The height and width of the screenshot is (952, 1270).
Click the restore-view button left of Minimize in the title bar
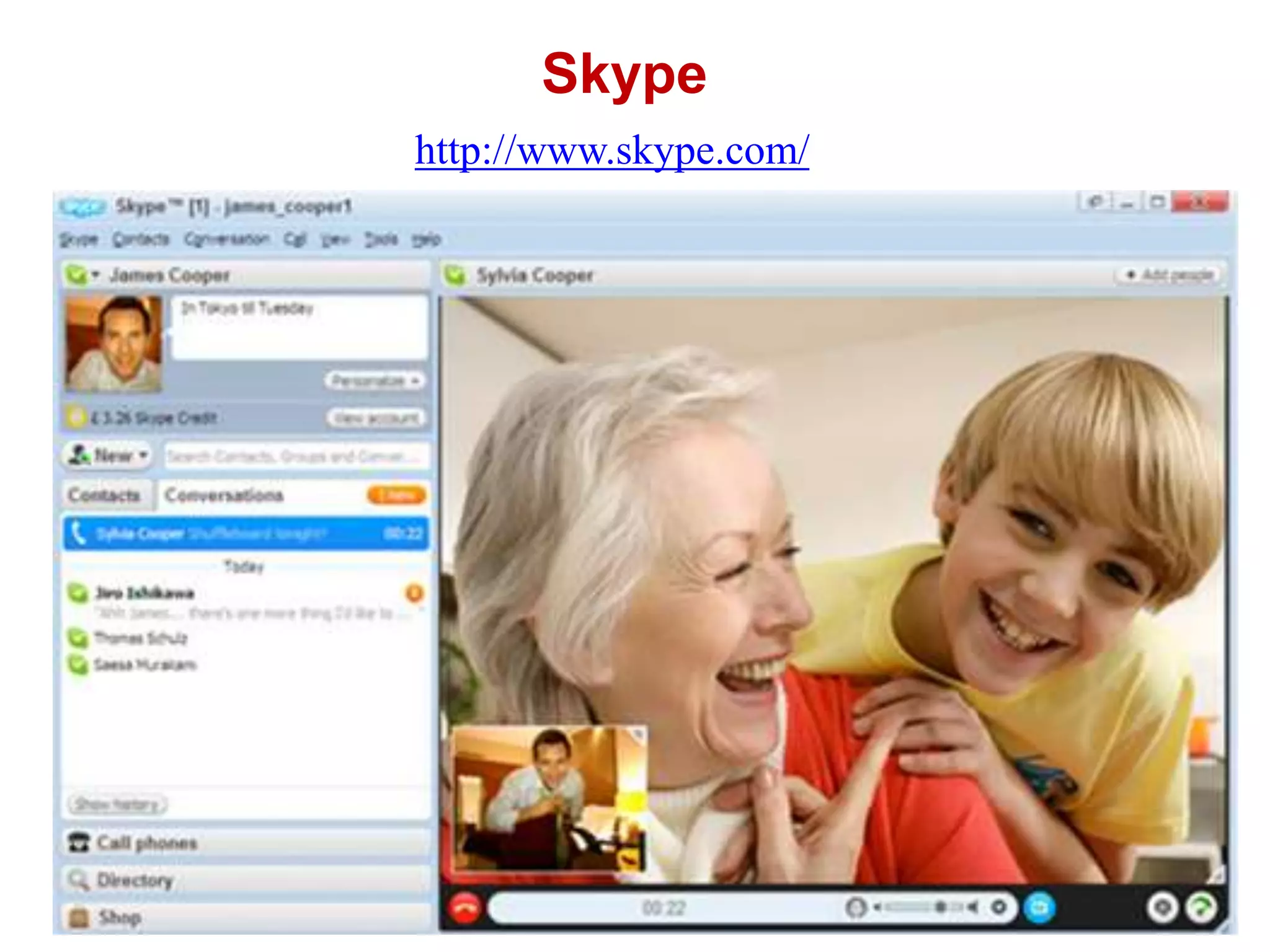(x=1096, y=203)
